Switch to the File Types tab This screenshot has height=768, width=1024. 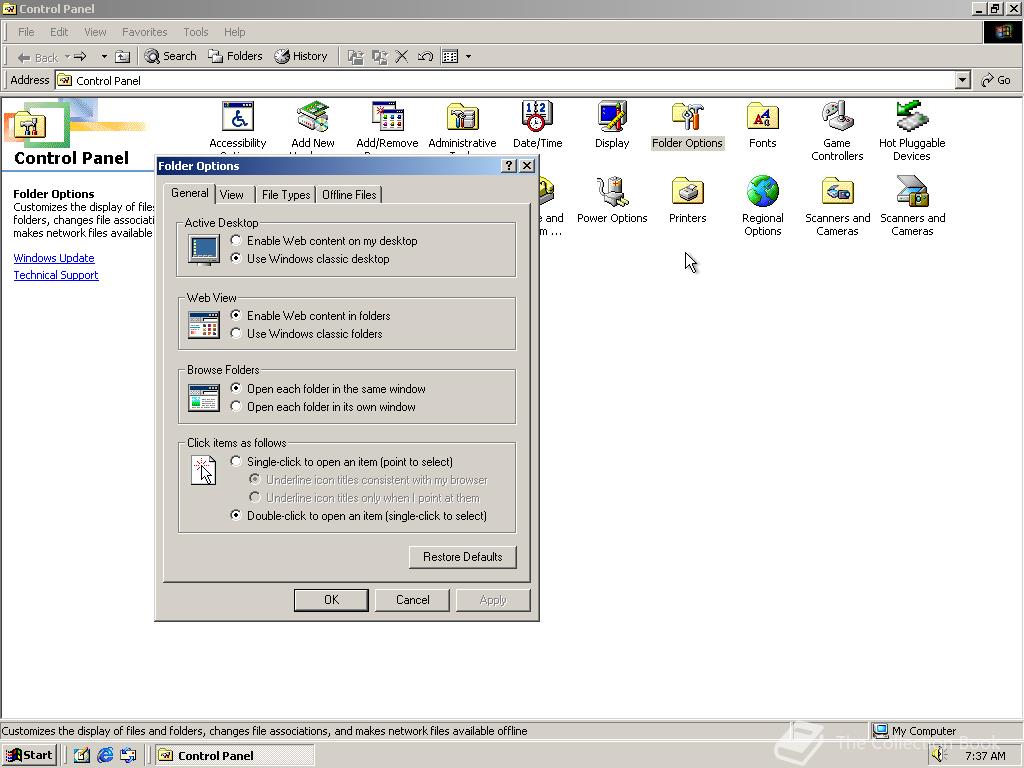coord(285,195)
